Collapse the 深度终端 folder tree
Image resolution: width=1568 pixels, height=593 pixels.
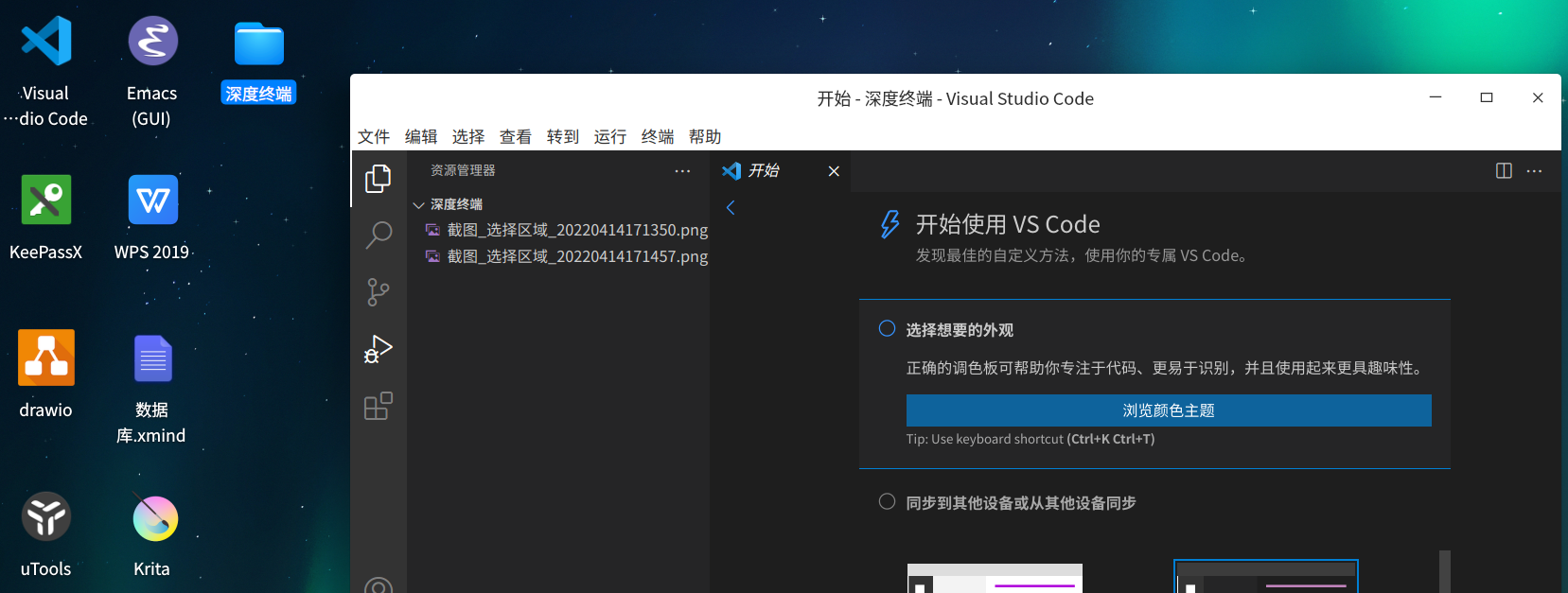coord(418,204)
